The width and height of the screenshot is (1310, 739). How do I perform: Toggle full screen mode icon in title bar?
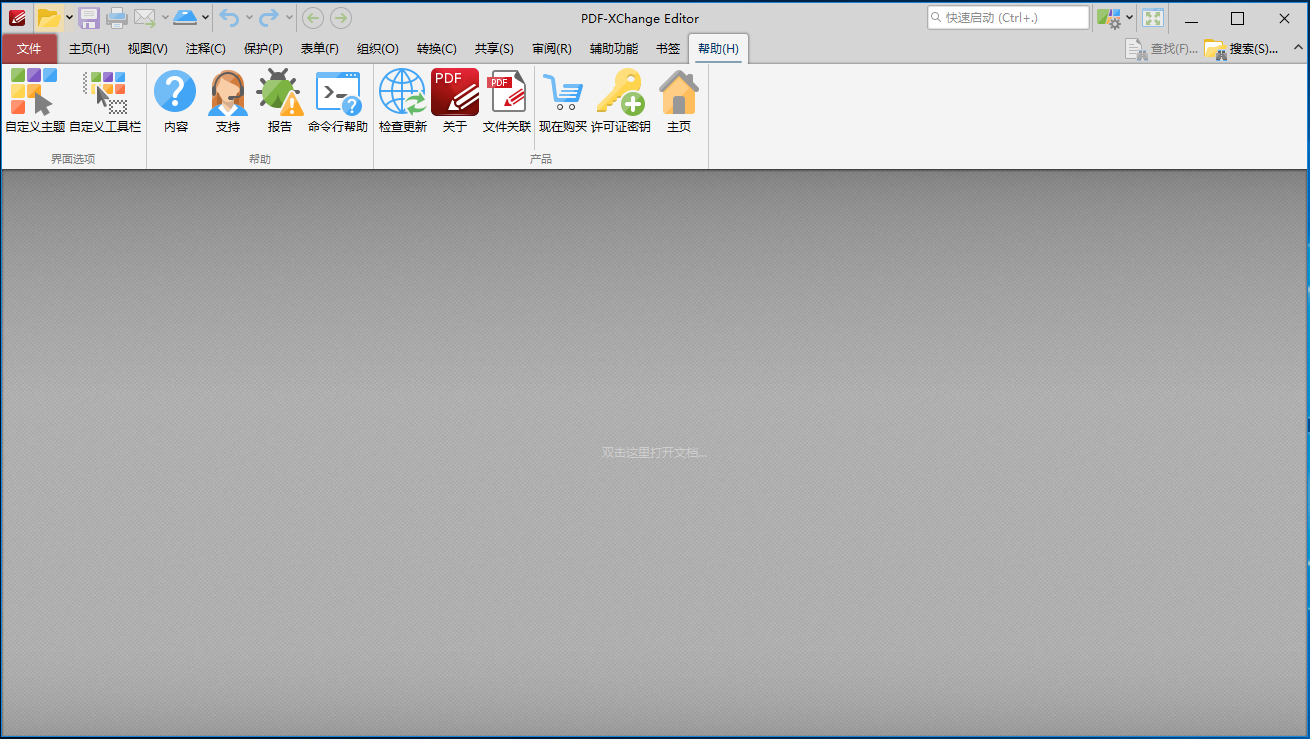tap(1153, 18)
